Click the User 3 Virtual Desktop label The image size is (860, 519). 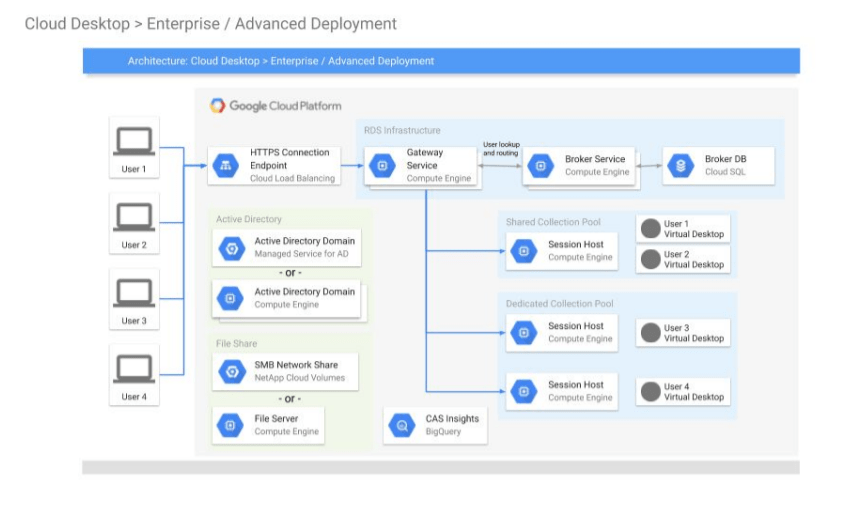pos(694,333)
